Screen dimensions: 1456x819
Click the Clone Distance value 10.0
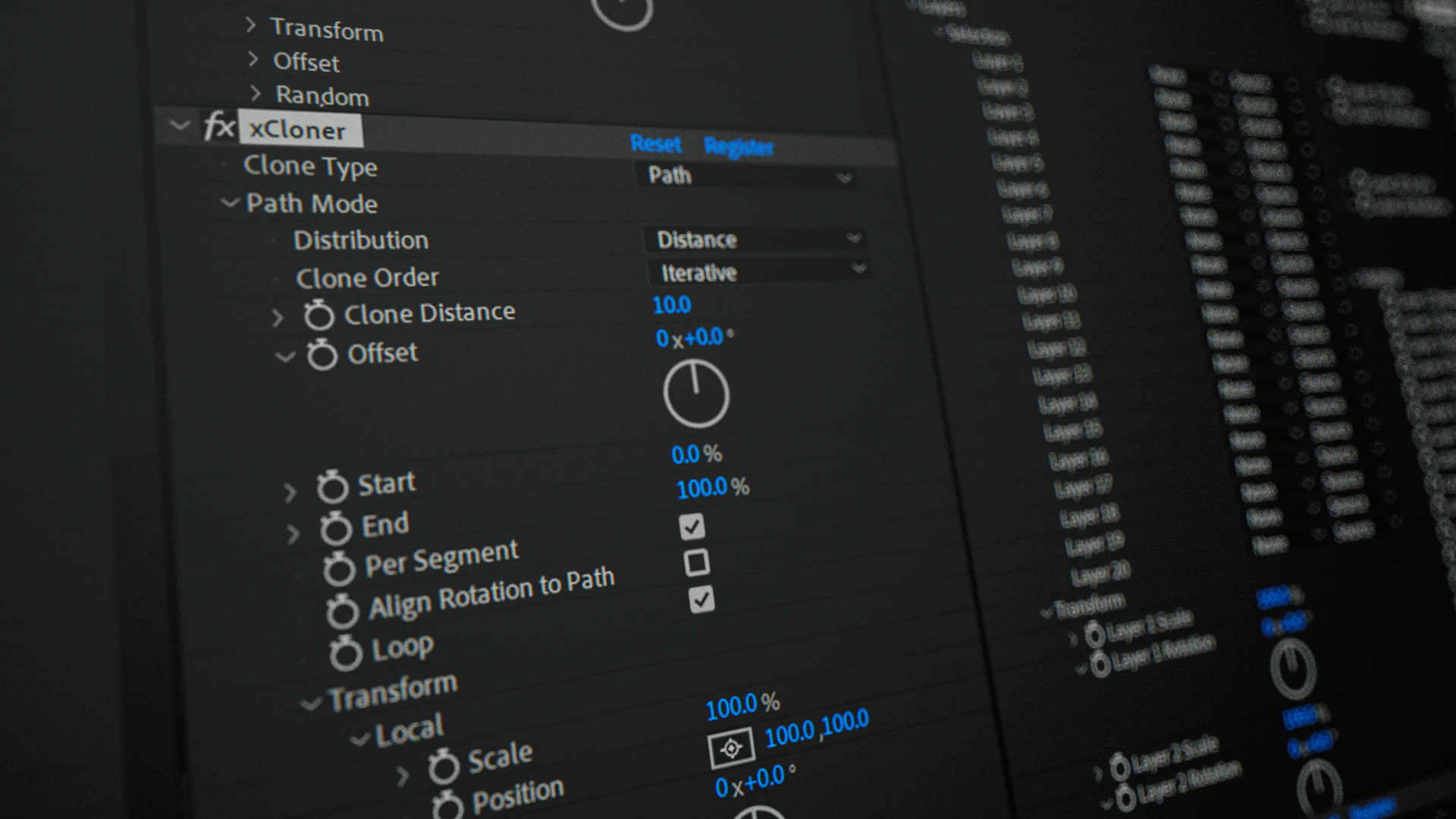pos(671,305)
